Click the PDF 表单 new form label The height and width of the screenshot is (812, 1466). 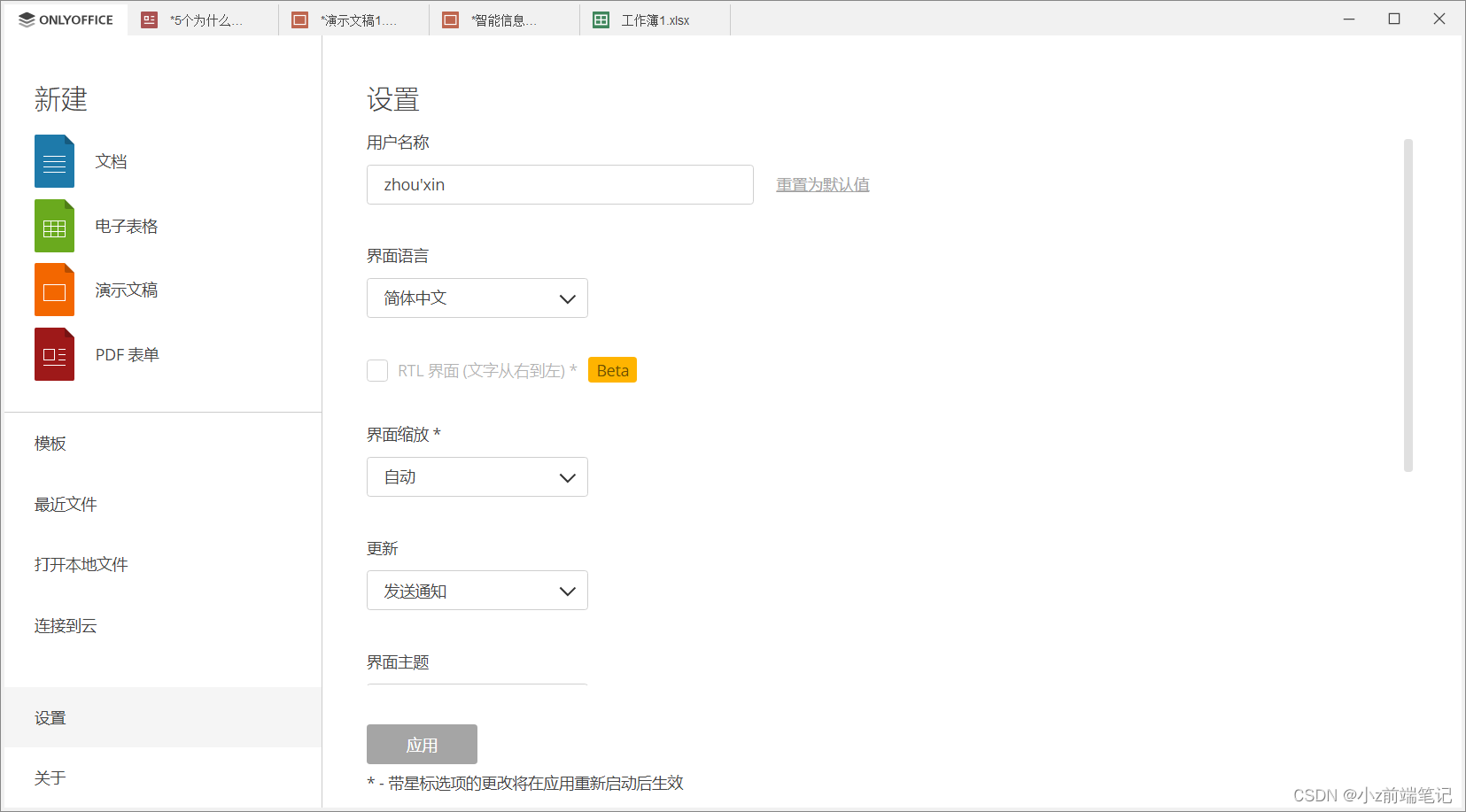point(128,354)
